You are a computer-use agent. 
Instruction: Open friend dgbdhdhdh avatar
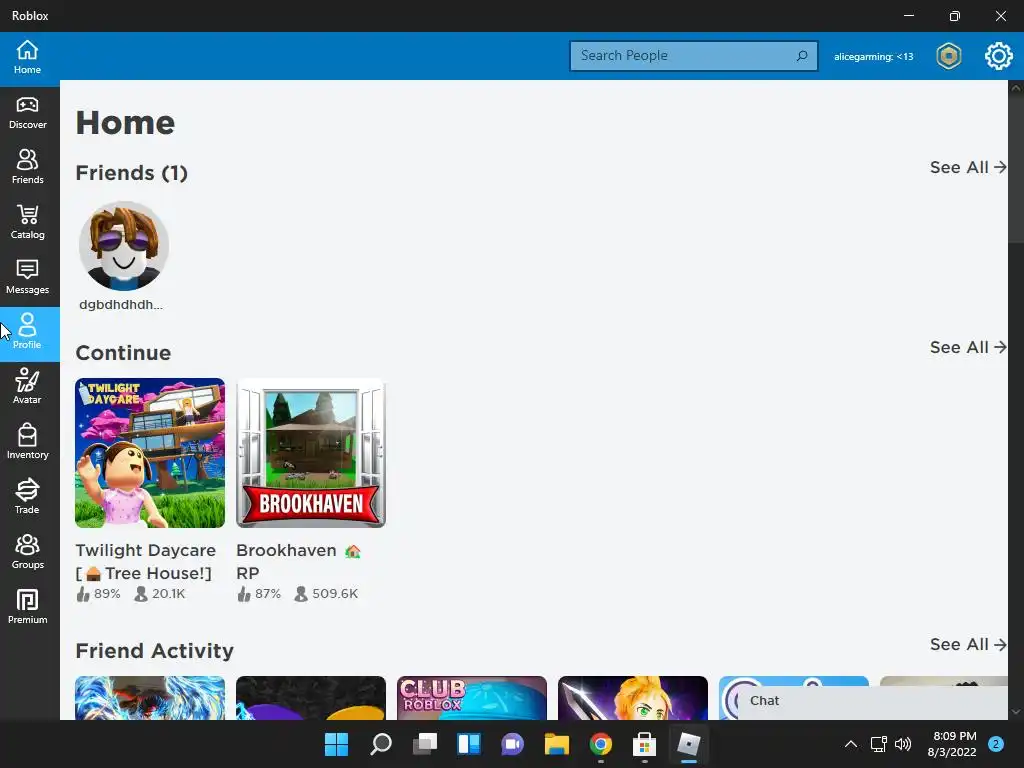tap(124, 246)
